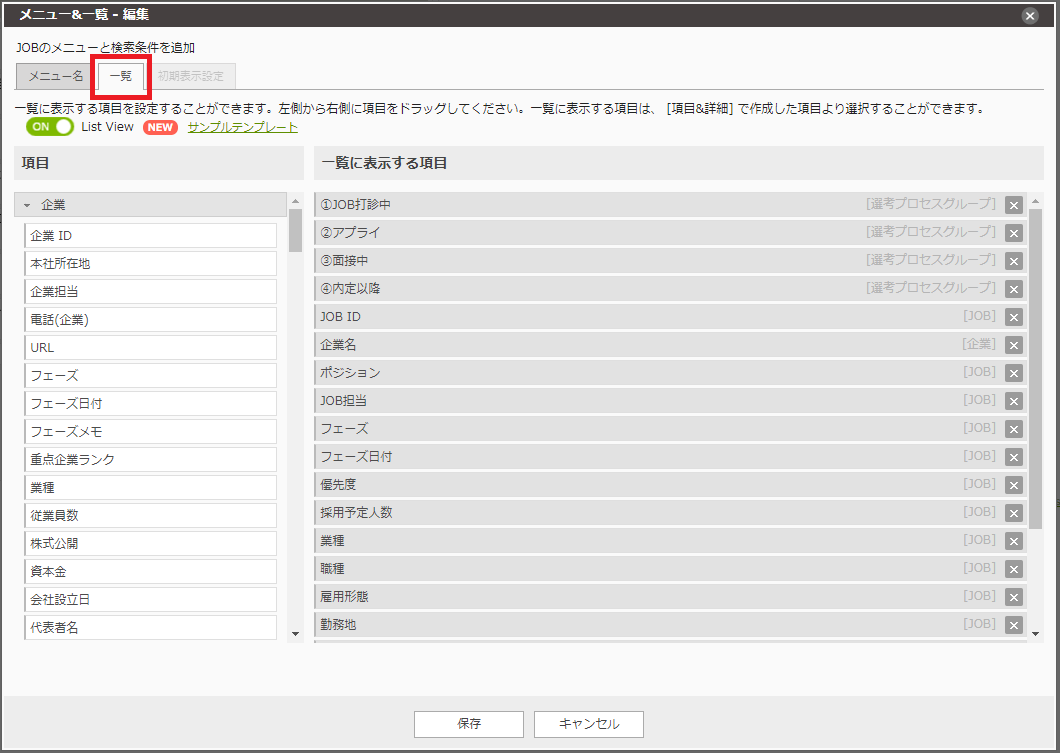Image resolution: width=1060 pixels, height=753 pixels.
Task: Click the 企業名 row label
Action: 338,345
